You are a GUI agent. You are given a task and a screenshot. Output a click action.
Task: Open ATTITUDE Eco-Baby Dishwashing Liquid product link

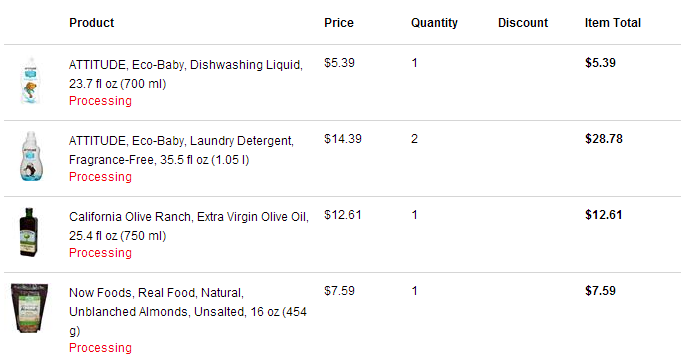tap(185, 74)
